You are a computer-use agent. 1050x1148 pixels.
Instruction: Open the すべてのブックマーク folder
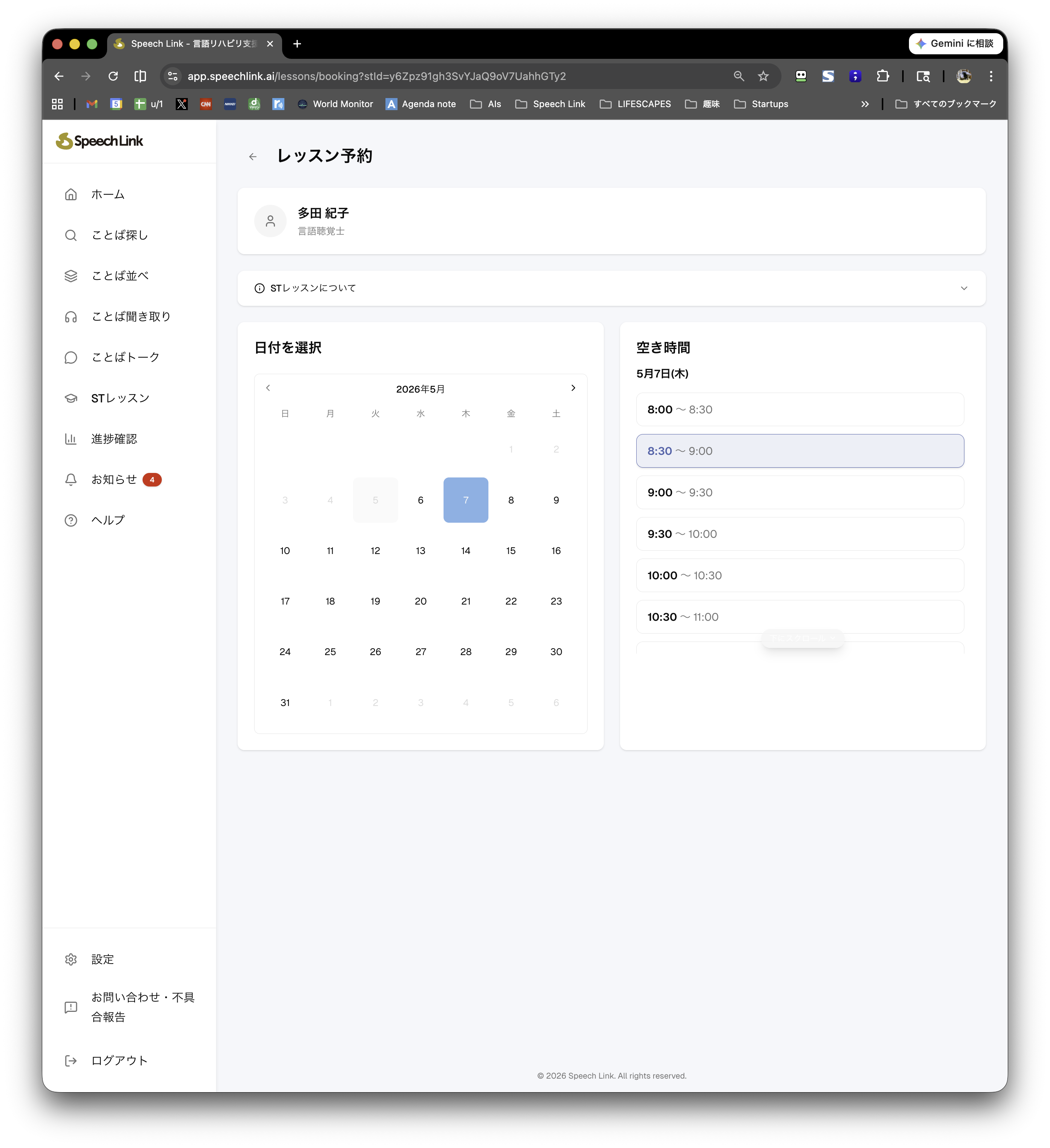[x=945, y=104]
